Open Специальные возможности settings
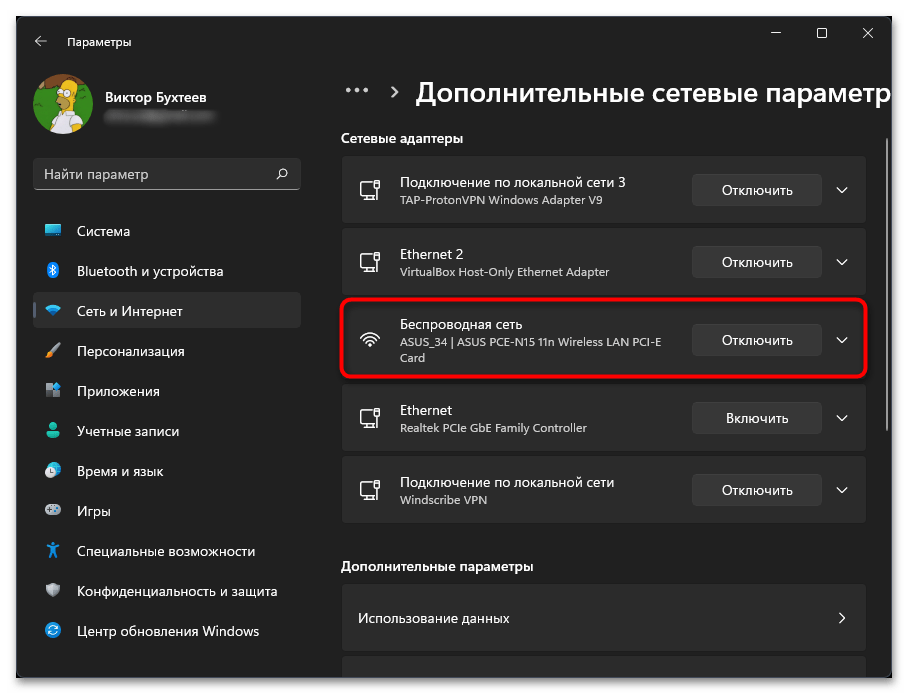This screenshot has width=908, height=694. pyautogui.click(x=167, y=550)
